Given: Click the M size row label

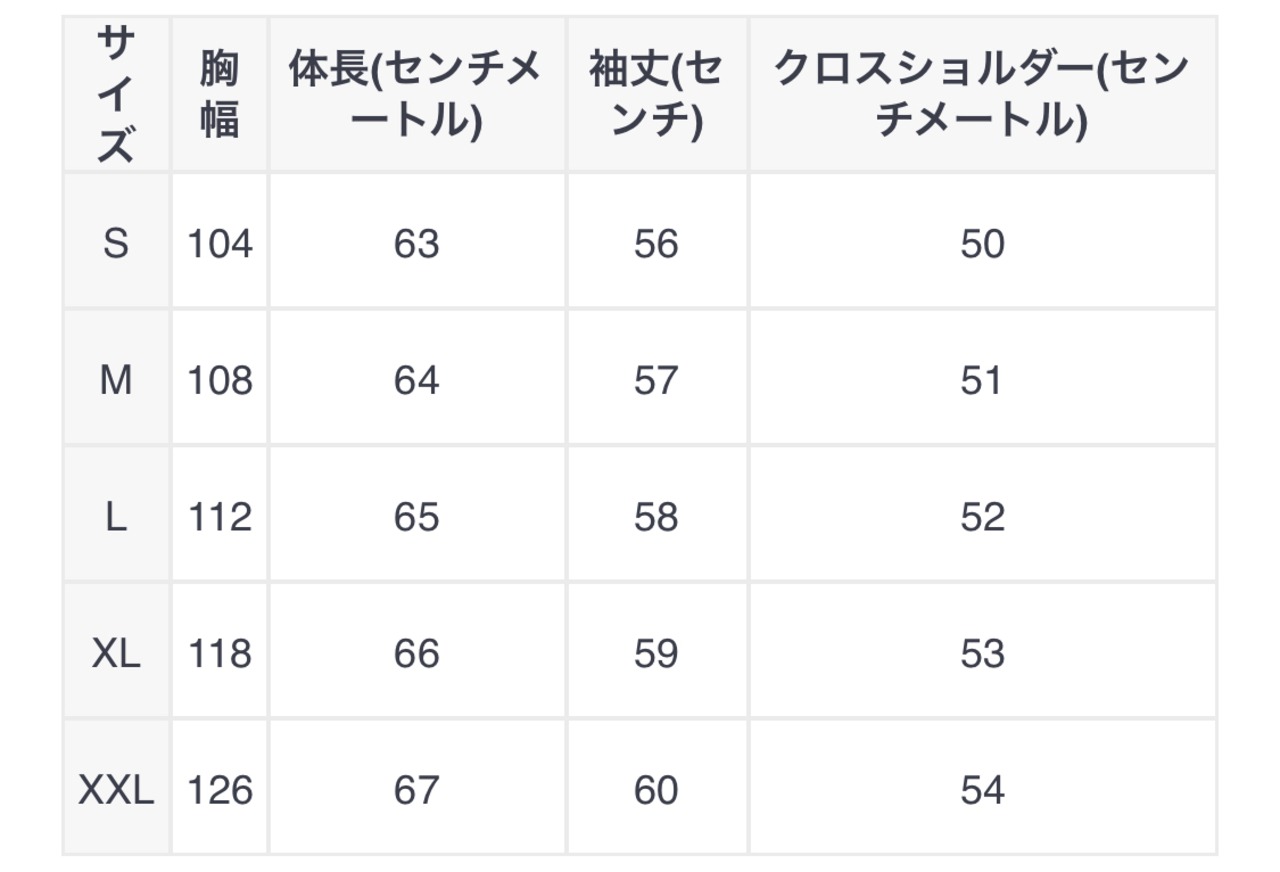Looking at the screenshot, I should 116,380.
